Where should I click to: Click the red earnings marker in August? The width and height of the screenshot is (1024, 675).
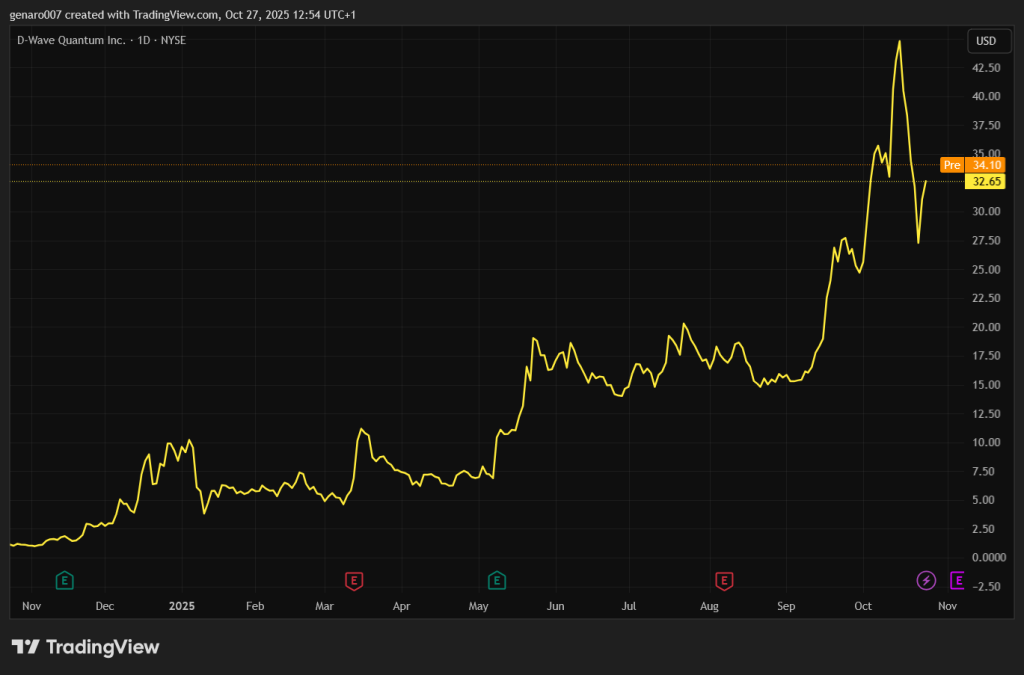[724, 579]
